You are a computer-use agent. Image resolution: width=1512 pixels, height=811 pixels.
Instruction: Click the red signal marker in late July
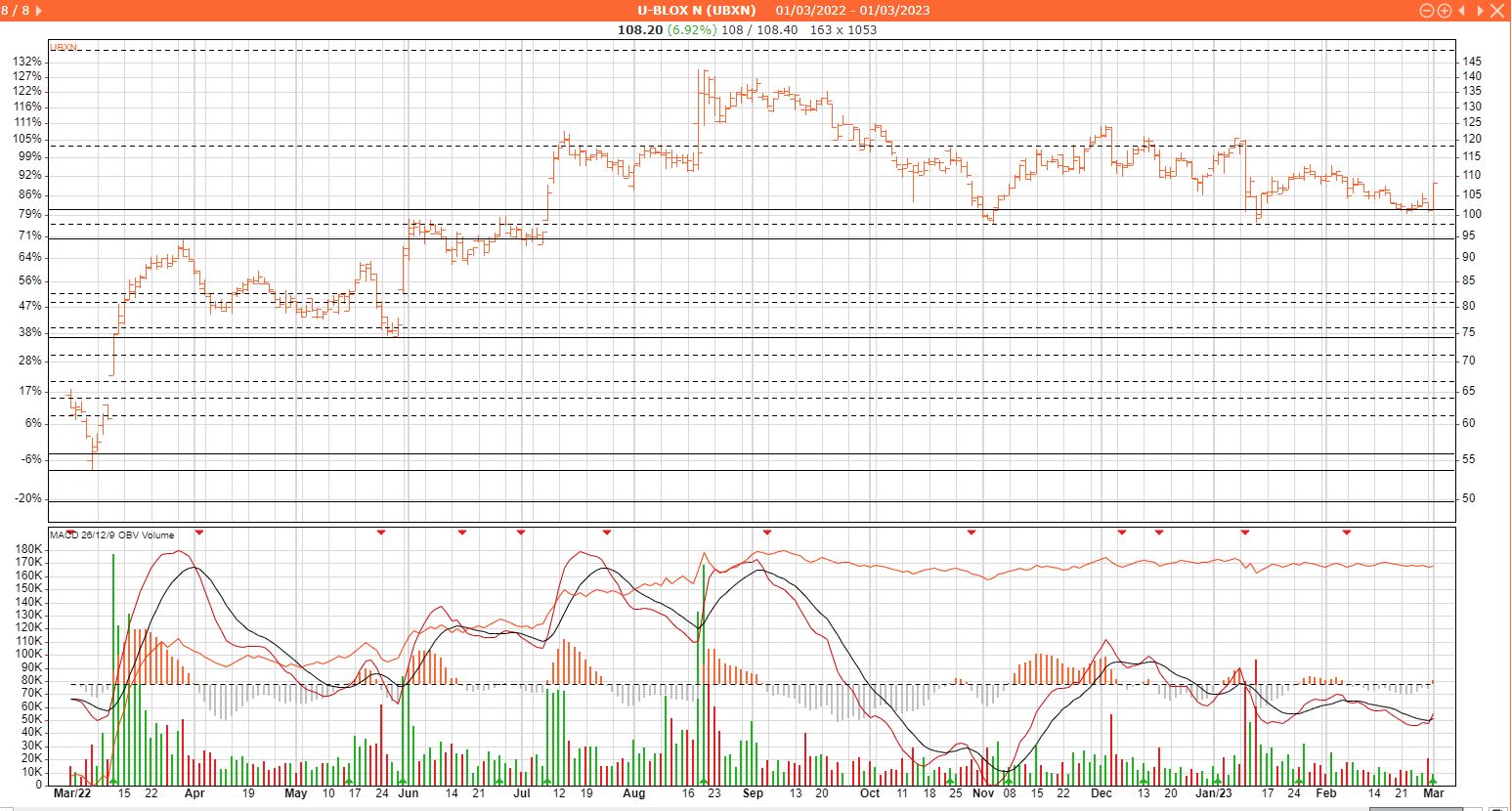607,533
